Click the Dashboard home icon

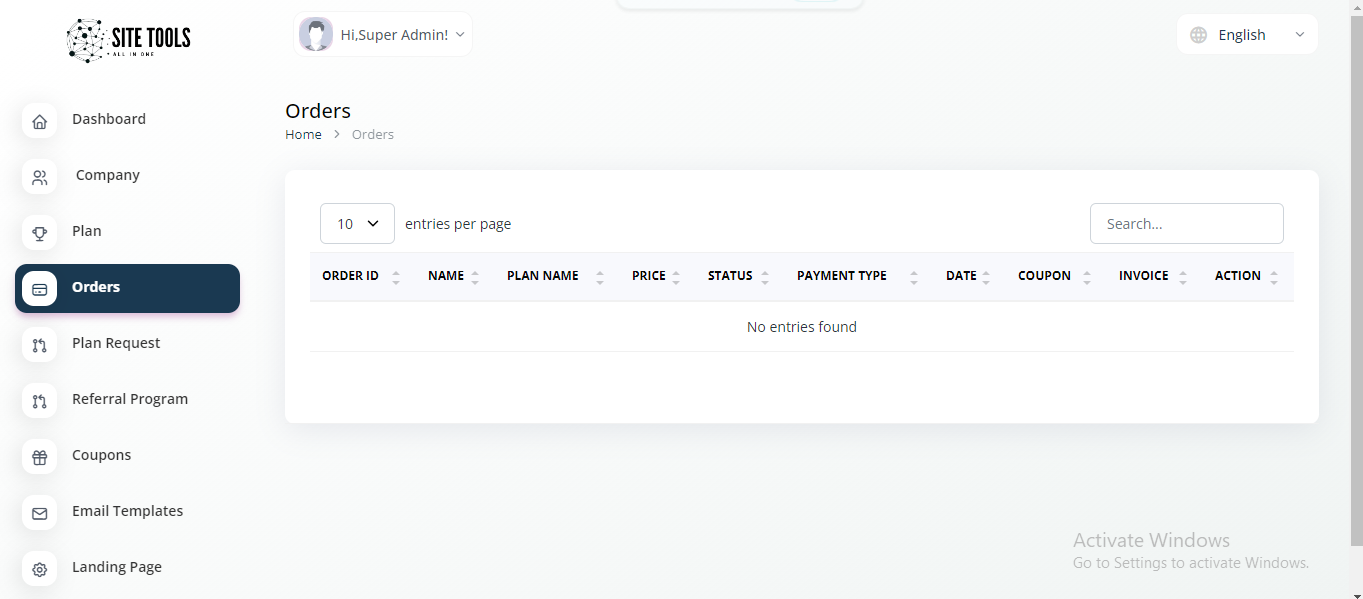click(x=39, y=122)
